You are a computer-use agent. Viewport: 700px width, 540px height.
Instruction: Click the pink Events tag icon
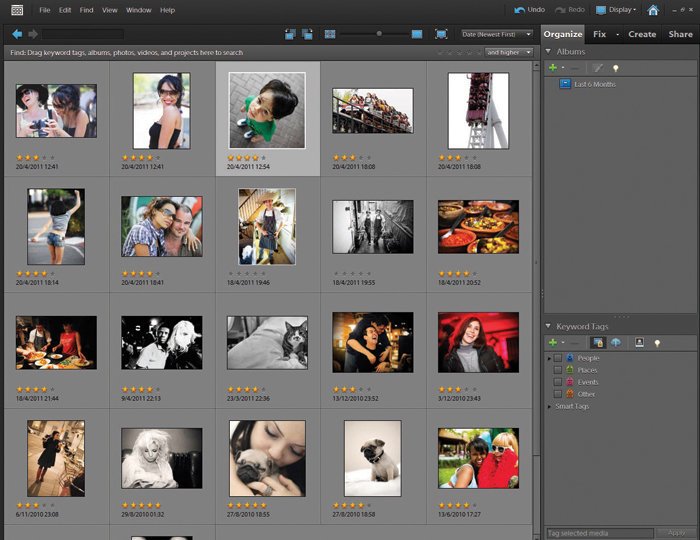pos(570,382)
